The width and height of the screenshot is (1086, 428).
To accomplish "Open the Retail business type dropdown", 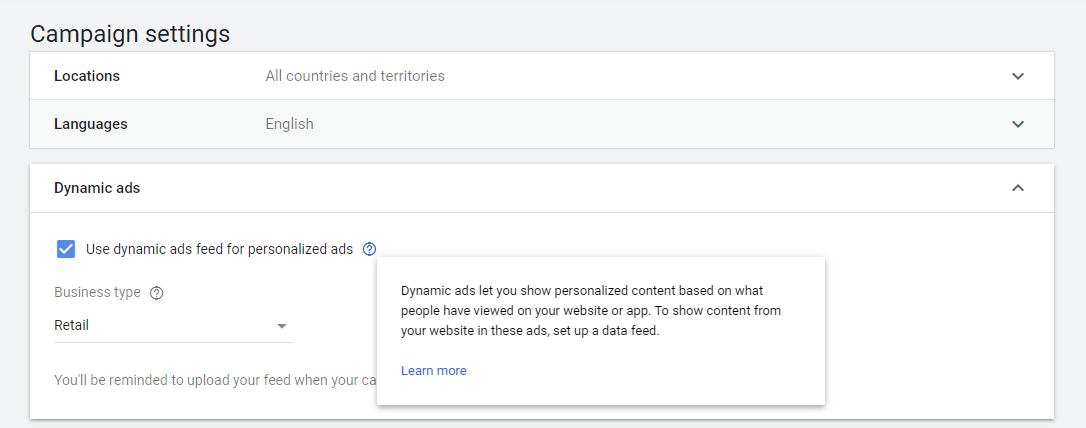I will tap(173, 326).
